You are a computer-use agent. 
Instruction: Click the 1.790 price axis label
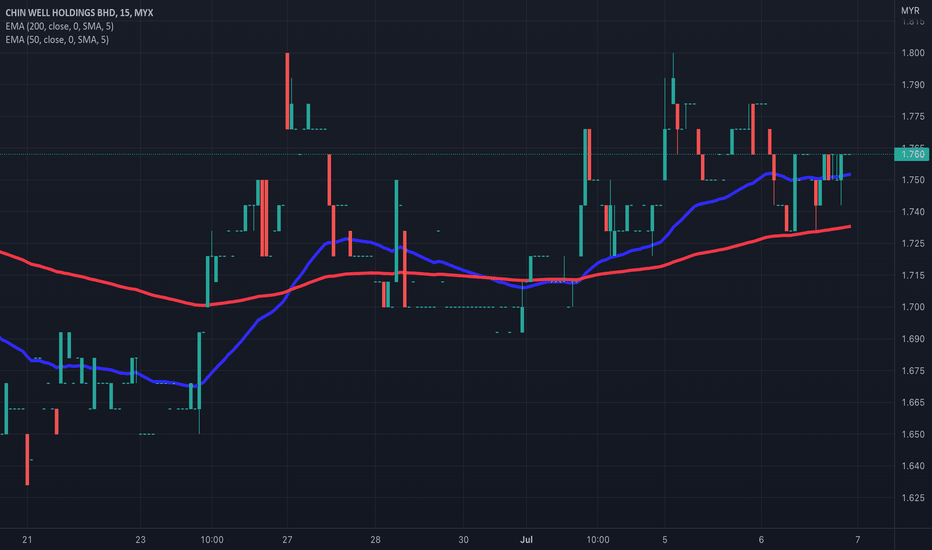(913, 85)
